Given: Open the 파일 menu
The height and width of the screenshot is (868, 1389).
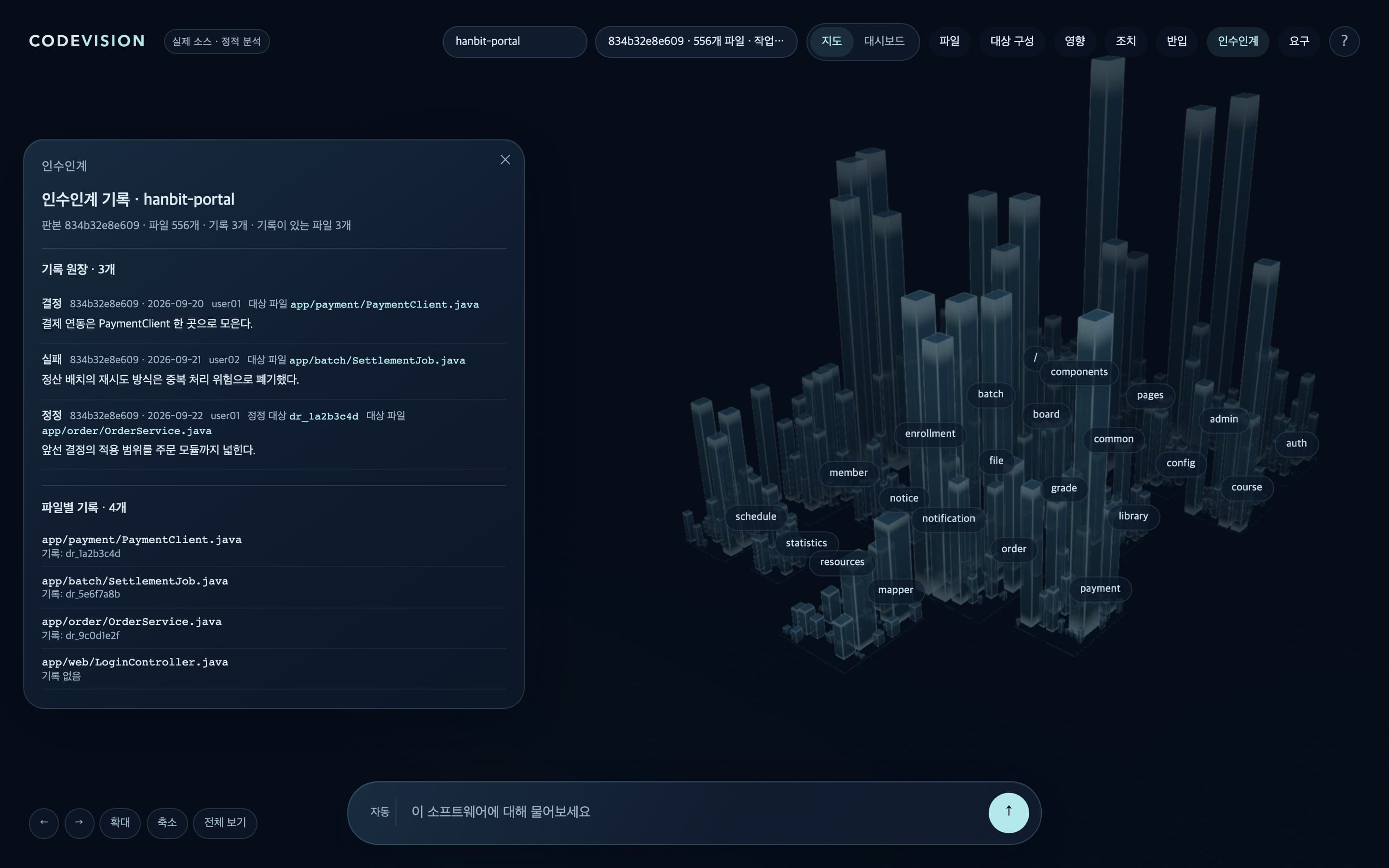Looking at the screenshot, I should pyautogui.click(x=949, y=41).
